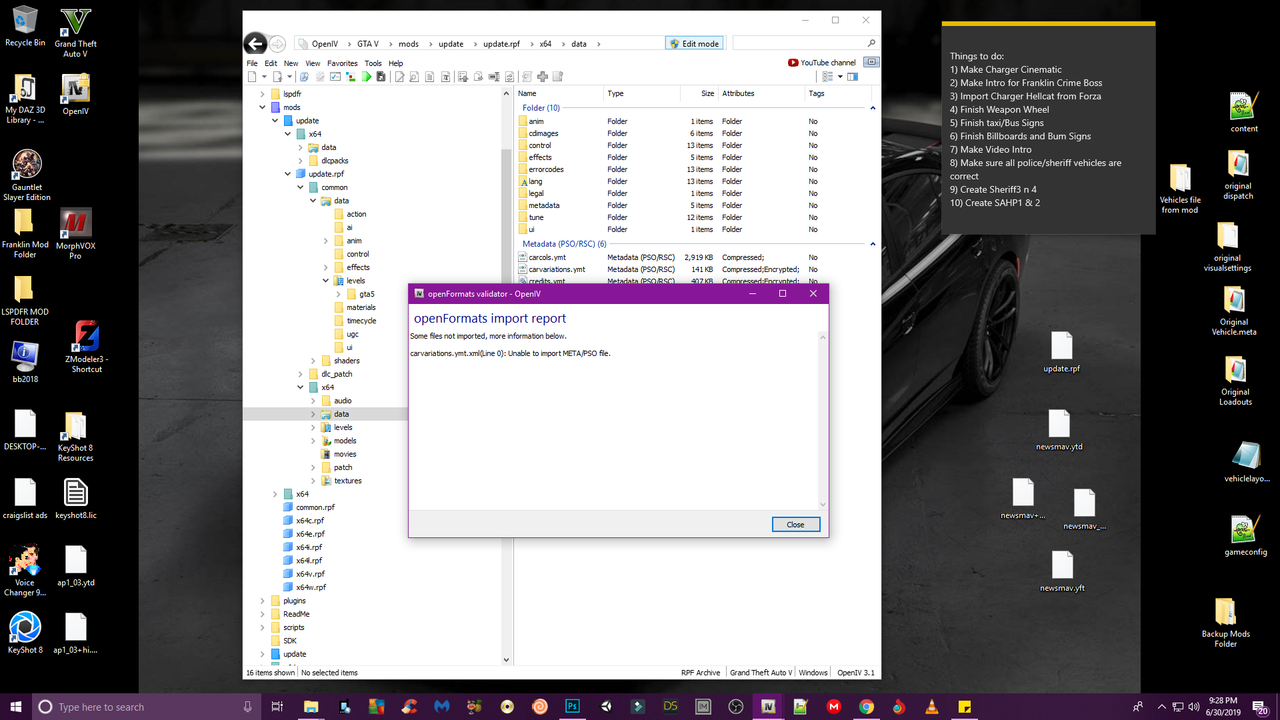Go back with the black back arrow
Screen dimensions: 1280x720
coord(255,43)
